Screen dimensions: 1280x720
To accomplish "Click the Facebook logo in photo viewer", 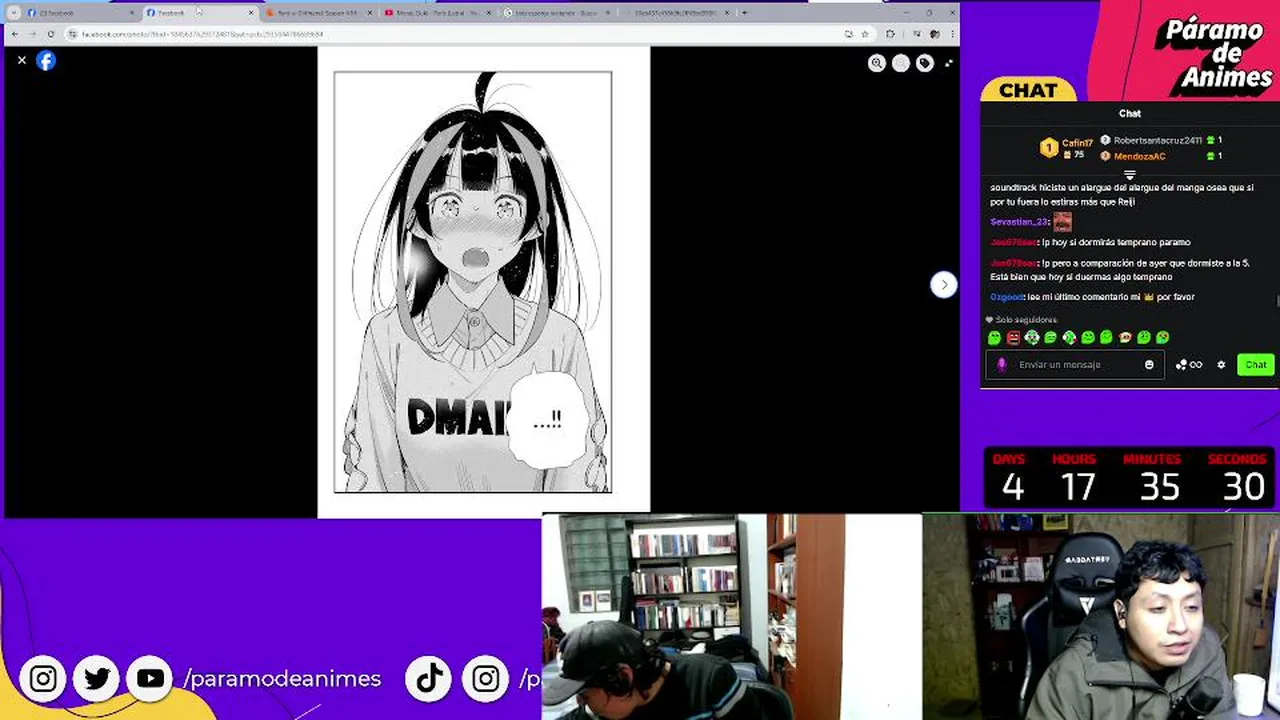I will coord(46,60).
